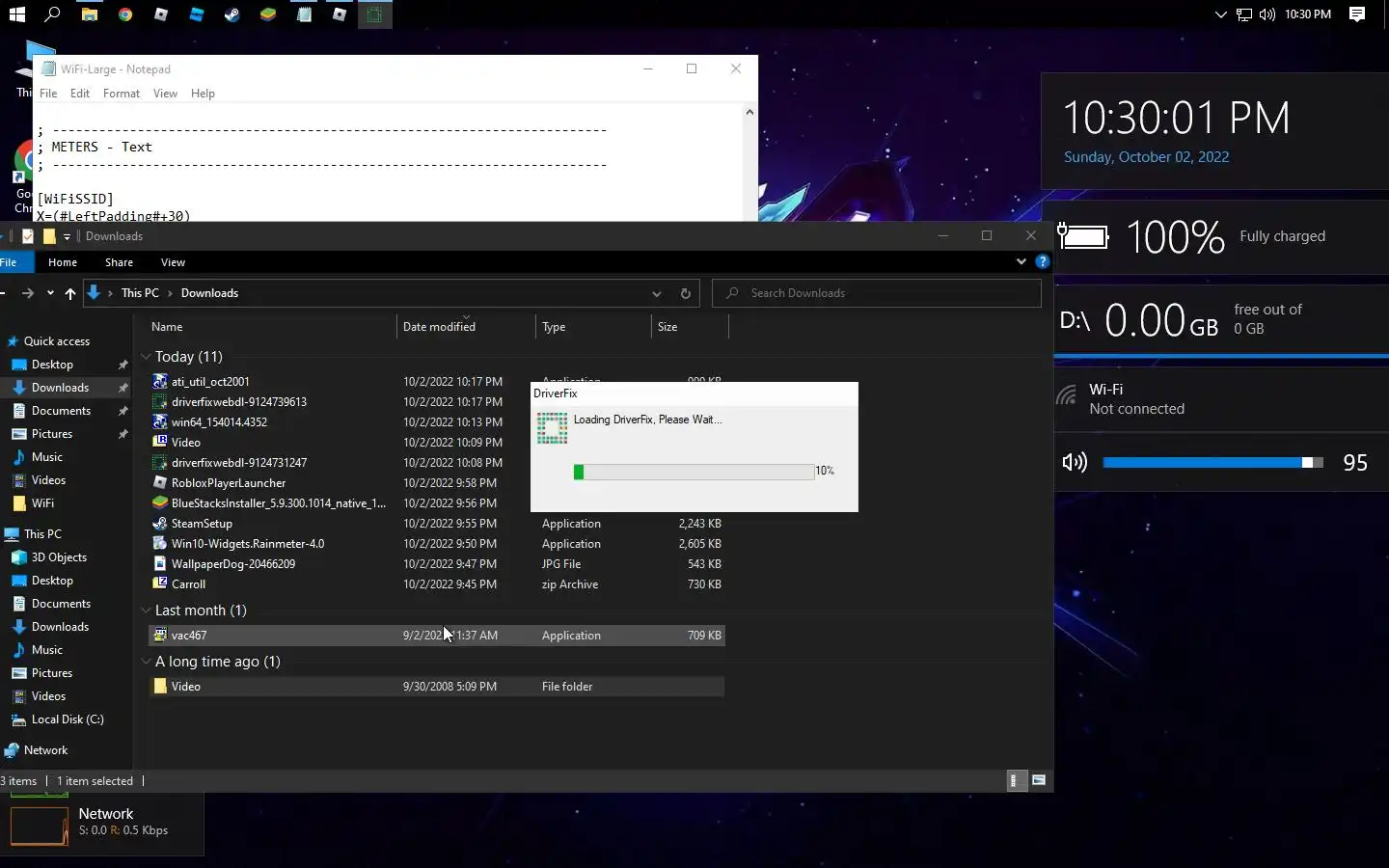Open Format menu in Notepad
Screen dimensions: 1389x868
(122, 94)
